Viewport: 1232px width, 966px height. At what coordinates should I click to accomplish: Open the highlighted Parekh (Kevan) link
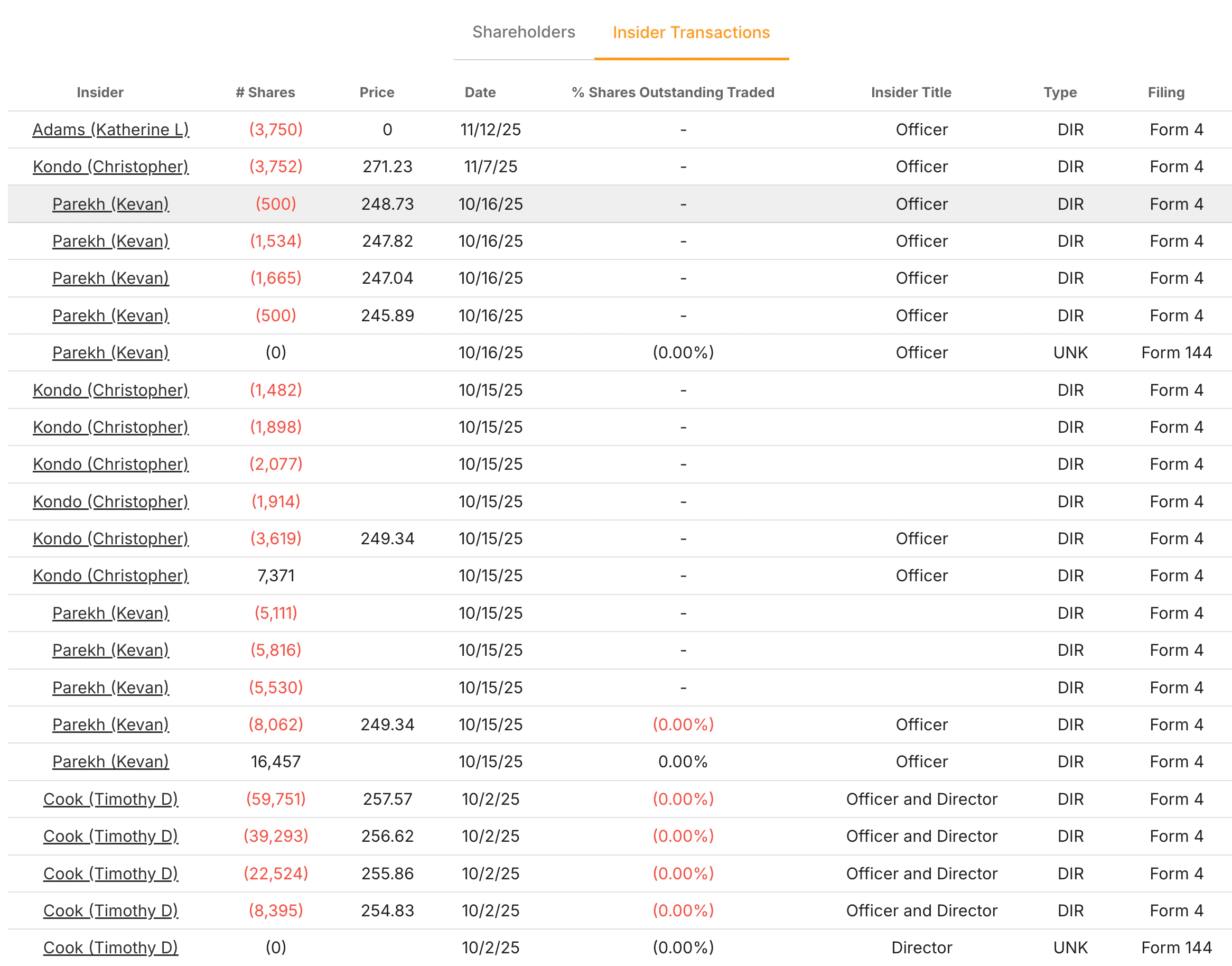pyautogui.click(x=110, y=203)
